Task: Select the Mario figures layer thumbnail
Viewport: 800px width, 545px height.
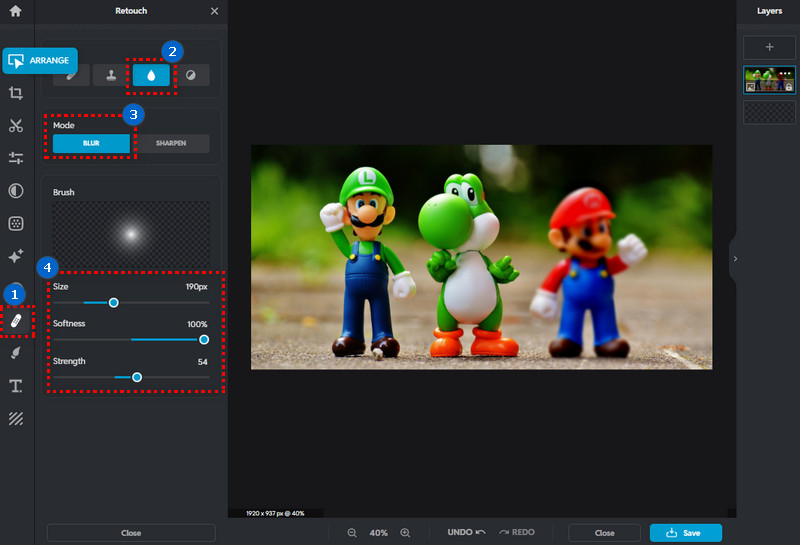Action: [x=769, y=80]
